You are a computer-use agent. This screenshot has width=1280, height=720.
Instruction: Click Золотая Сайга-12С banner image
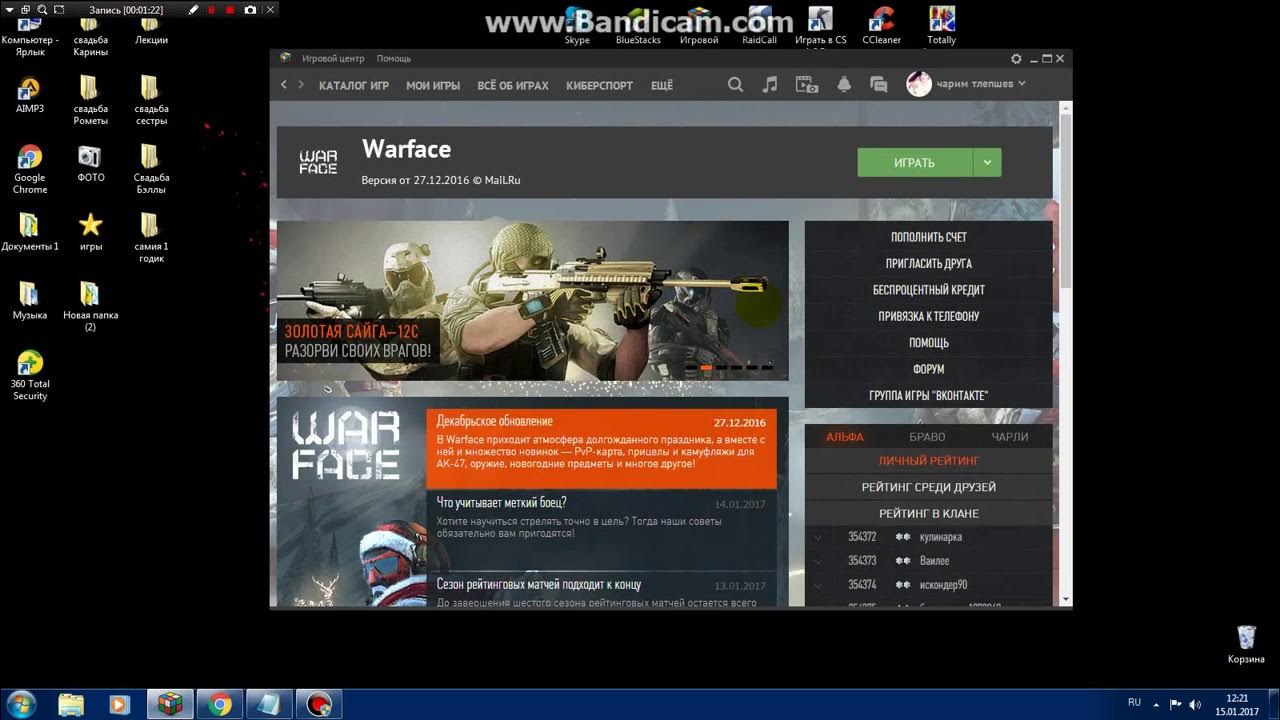[532, 300]
